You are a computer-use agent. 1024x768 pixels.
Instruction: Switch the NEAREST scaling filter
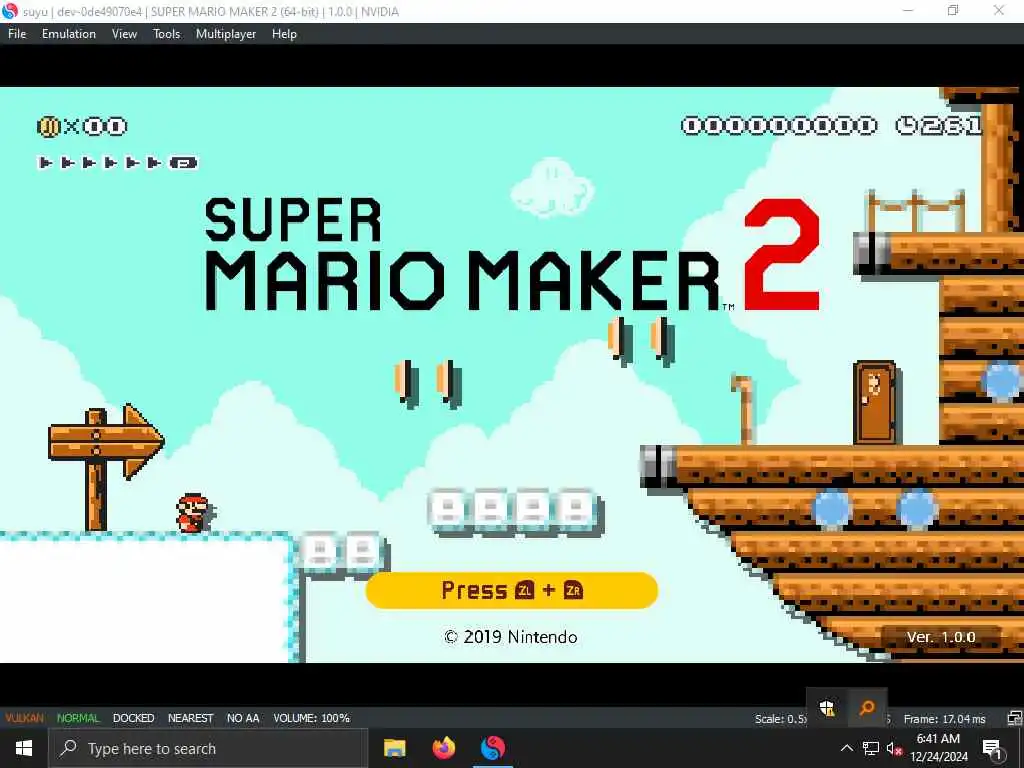point(191,718)
